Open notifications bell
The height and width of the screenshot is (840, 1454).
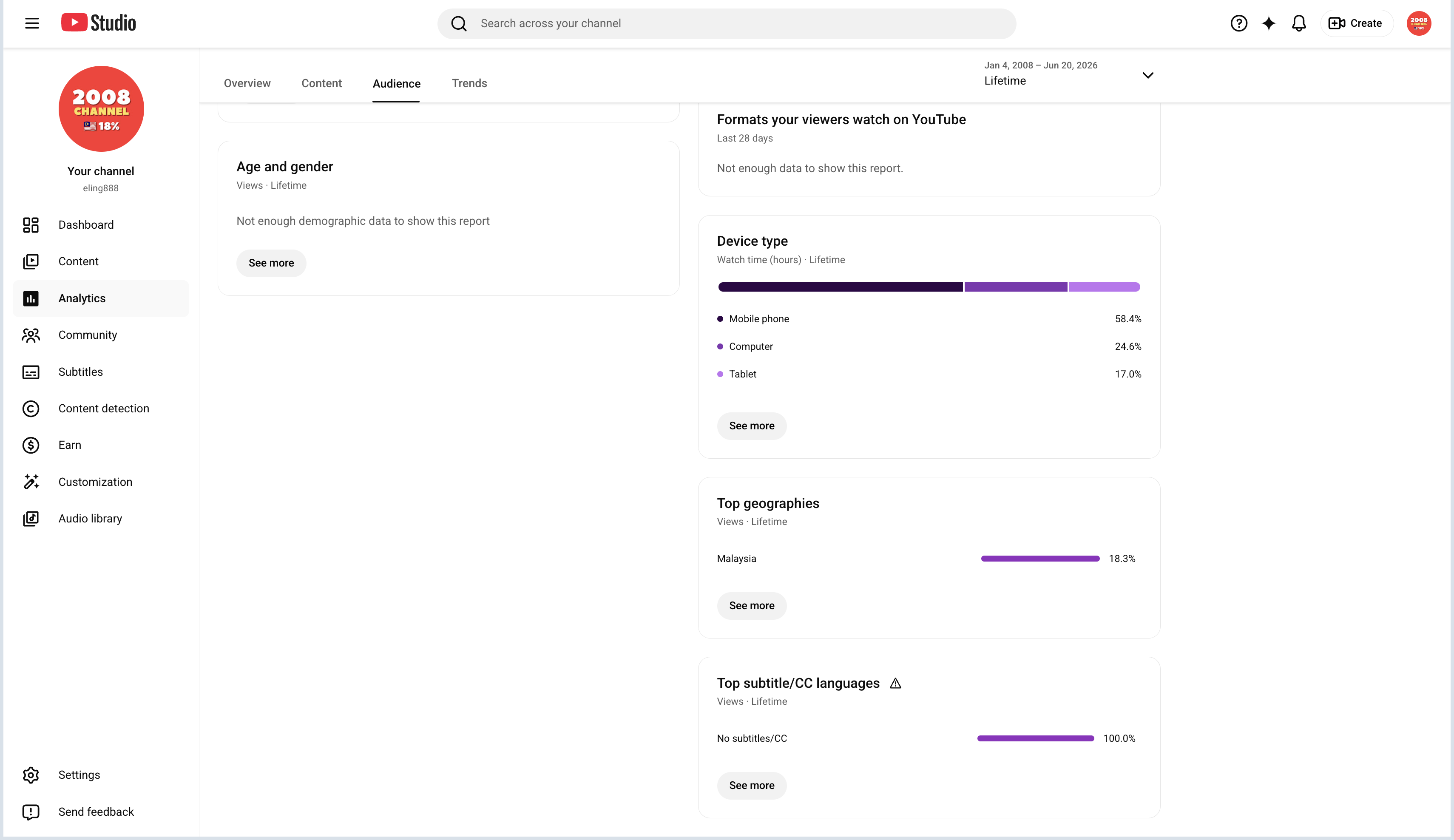tap(1299, 23)
